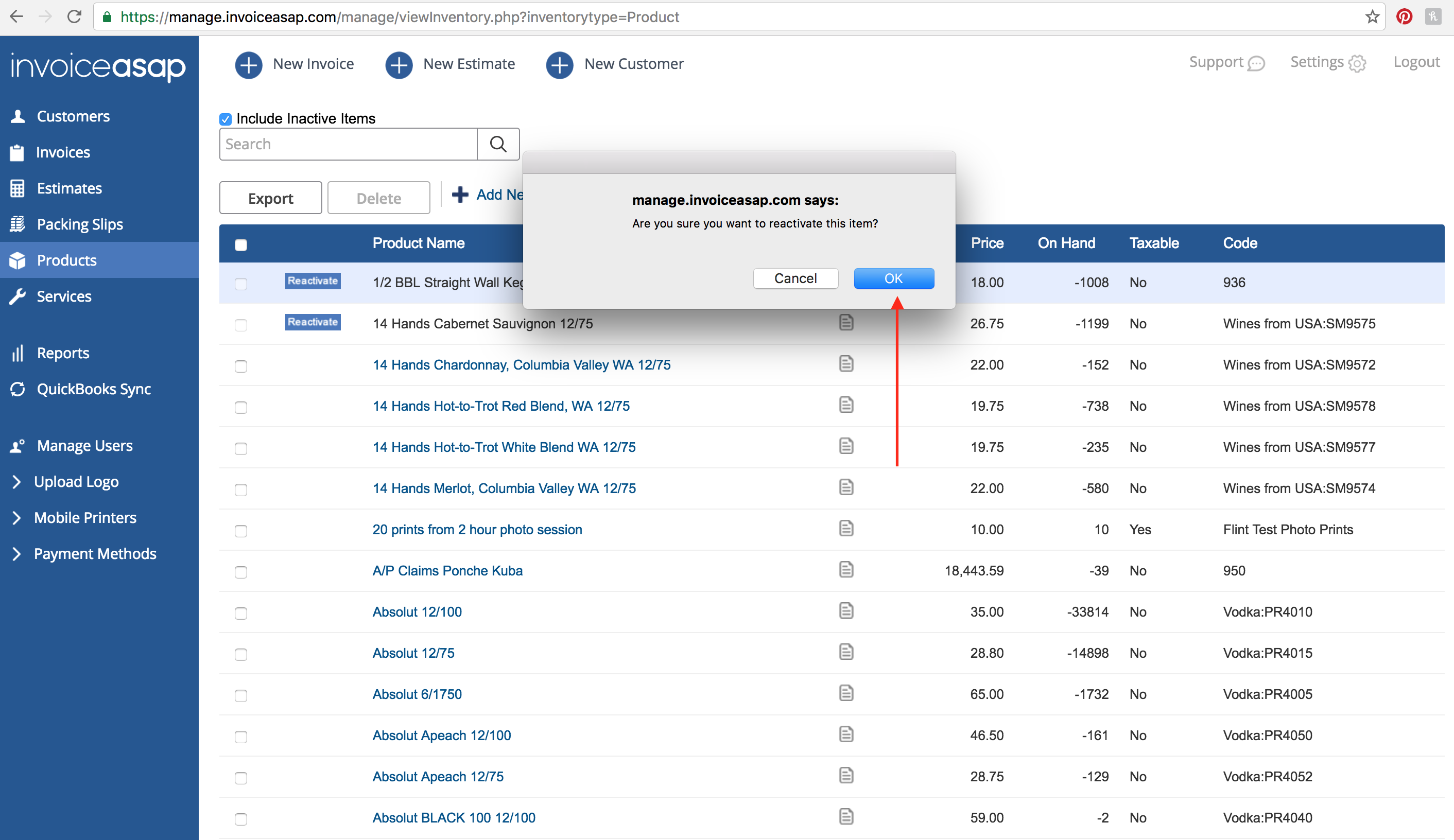This screenshot has height=840, width=1454.
Task: Check the 14 Hands Chardonnay row checkbox
Action: tap(241, 366)
